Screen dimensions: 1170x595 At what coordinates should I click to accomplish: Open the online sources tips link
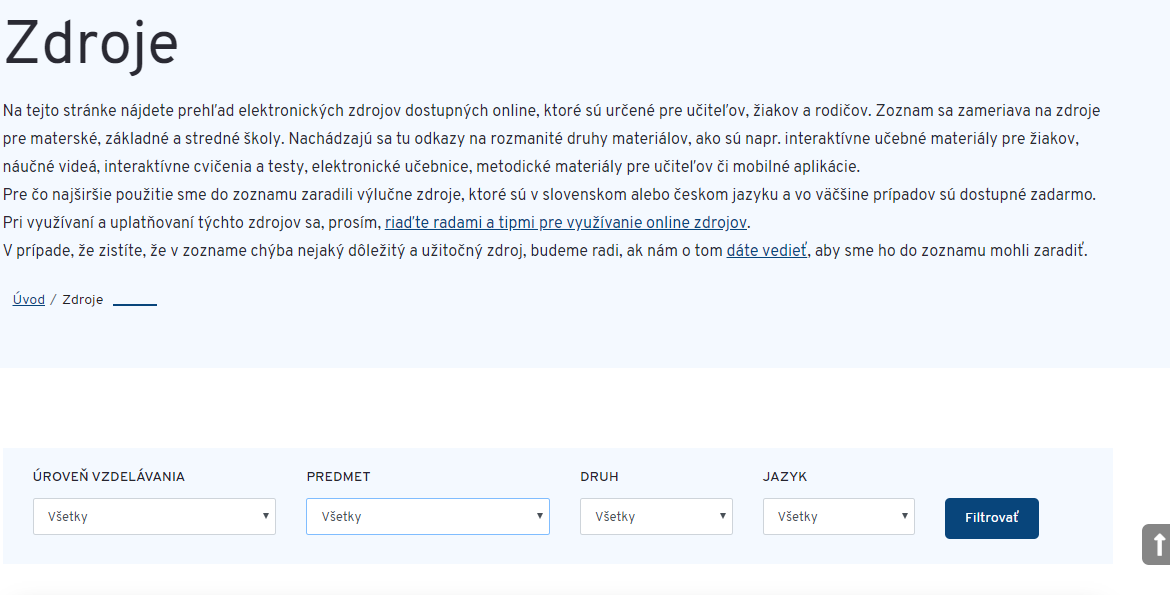coord(566,222)
